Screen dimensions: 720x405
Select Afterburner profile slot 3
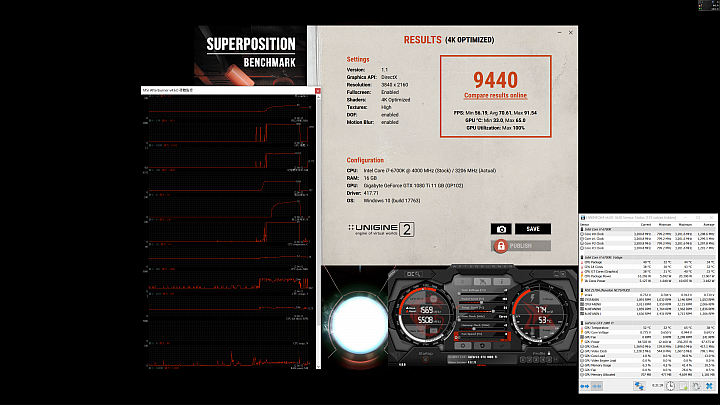click(536, 360)
